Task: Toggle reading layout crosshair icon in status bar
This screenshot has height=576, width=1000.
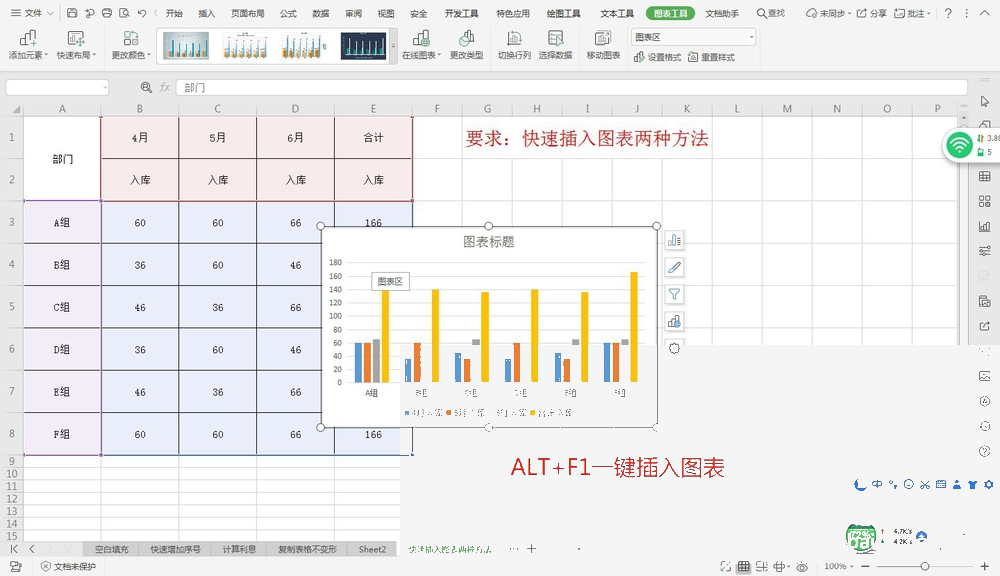Action: [779, 566]
